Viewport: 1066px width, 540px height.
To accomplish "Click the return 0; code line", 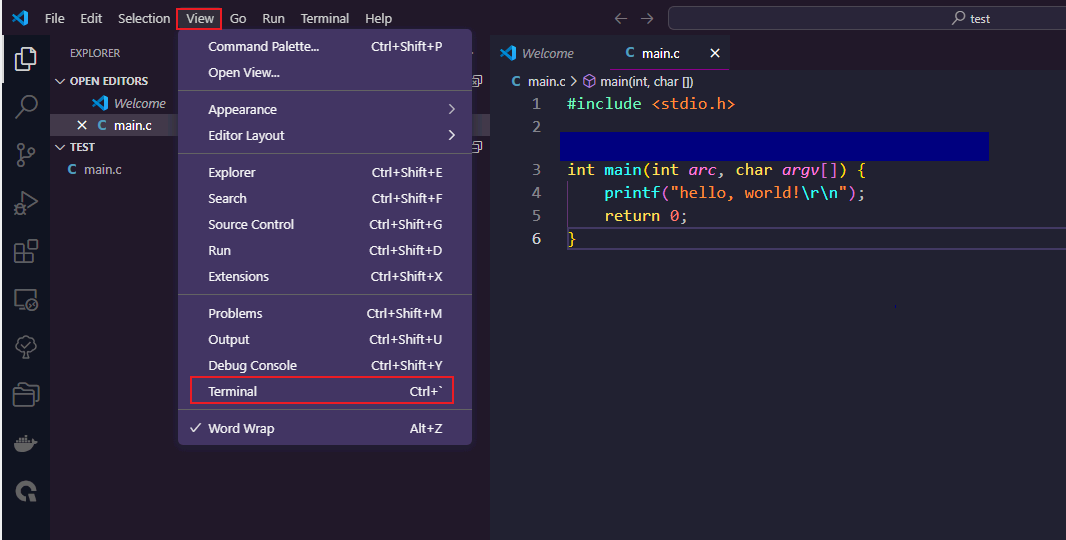I will [x=646, y=216].
